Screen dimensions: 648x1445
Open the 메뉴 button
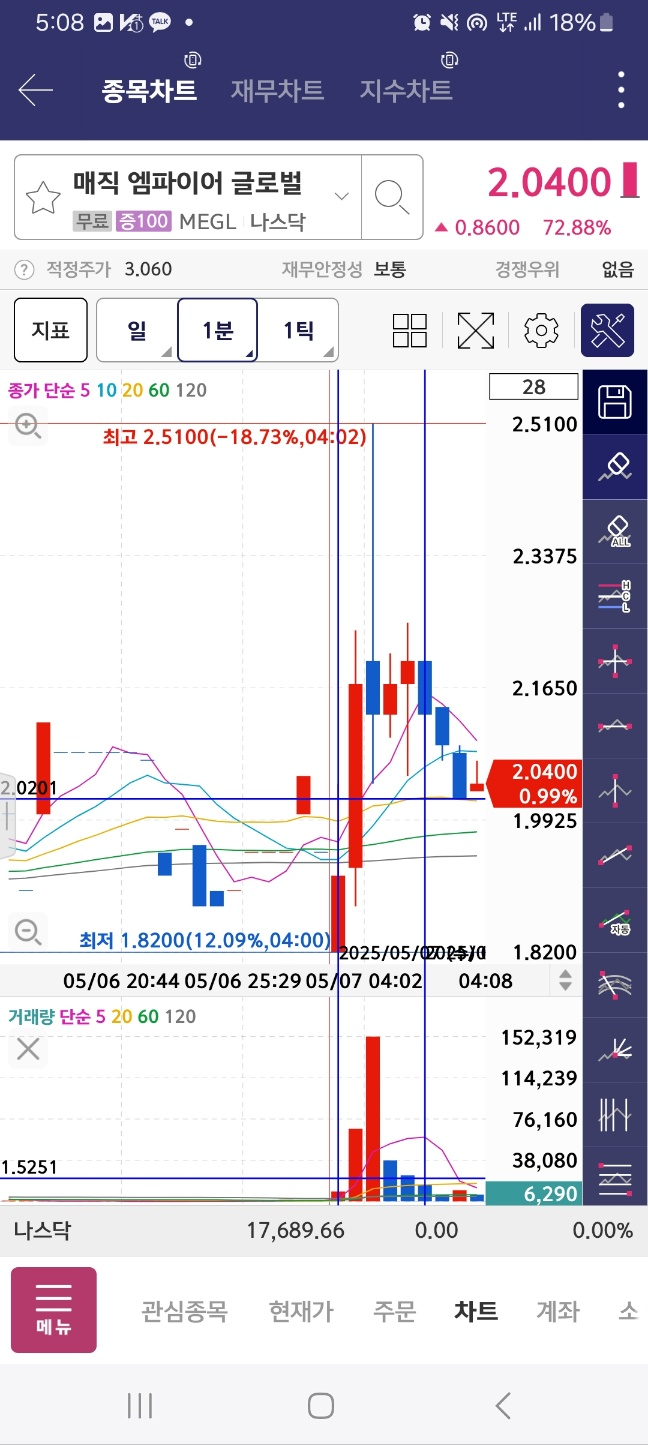[x=54, y=1310]
